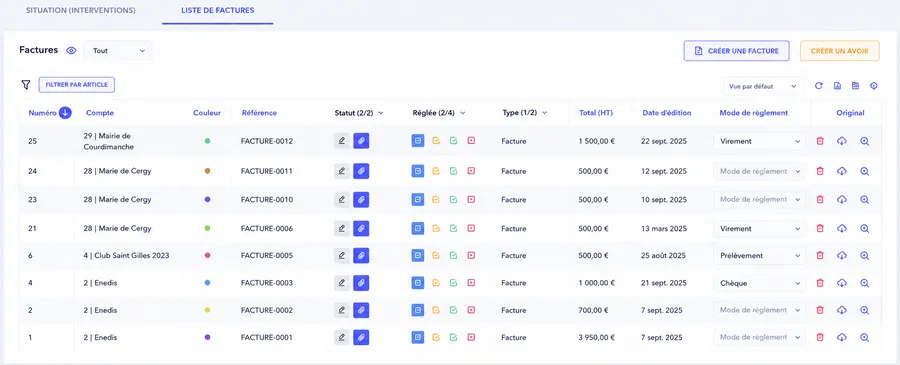Mark FACTURE-0003 with red rejected square

pos(471,283)
